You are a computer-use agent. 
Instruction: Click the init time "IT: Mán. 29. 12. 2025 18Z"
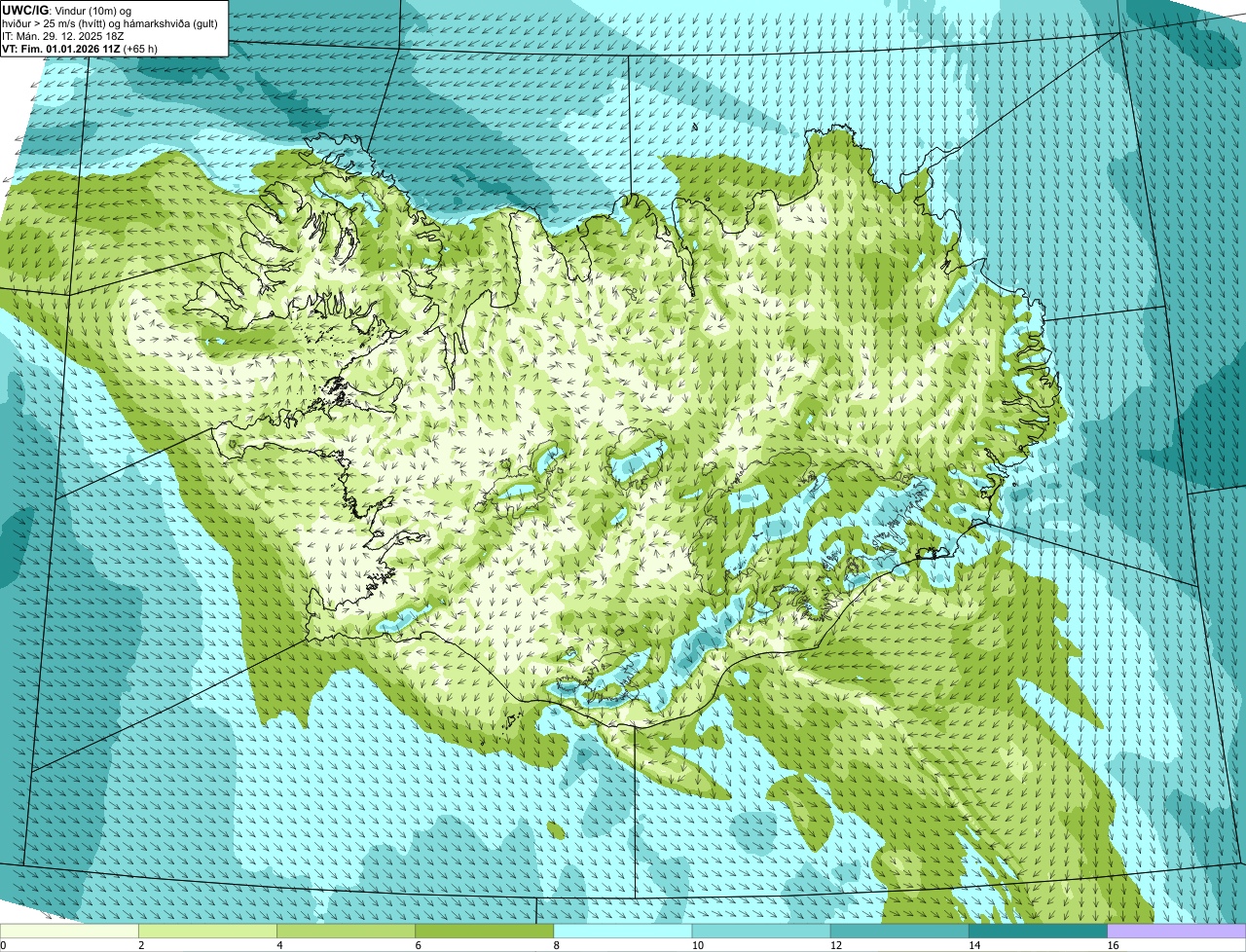62,36
